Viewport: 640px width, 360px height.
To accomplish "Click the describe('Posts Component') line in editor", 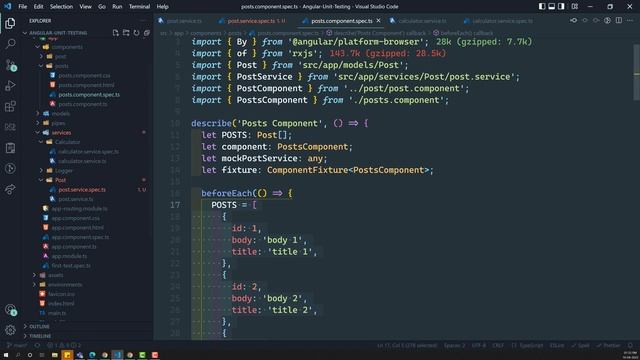I will [x=280, y=123].
